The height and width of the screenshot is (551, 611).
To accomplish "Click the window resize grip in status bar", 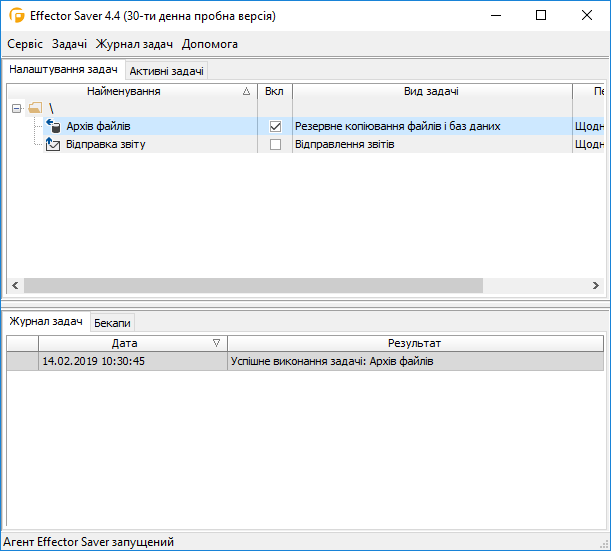I will [605, 543].
